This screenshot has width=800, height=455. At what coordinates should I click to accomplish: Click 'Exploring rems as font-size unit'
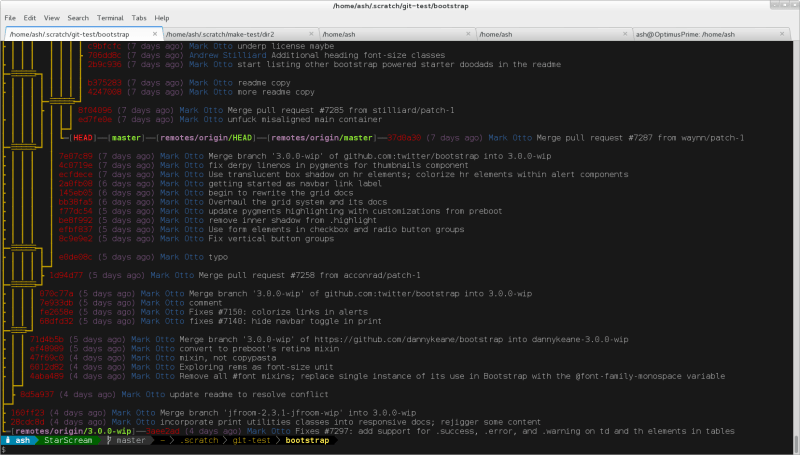[256, 367]
